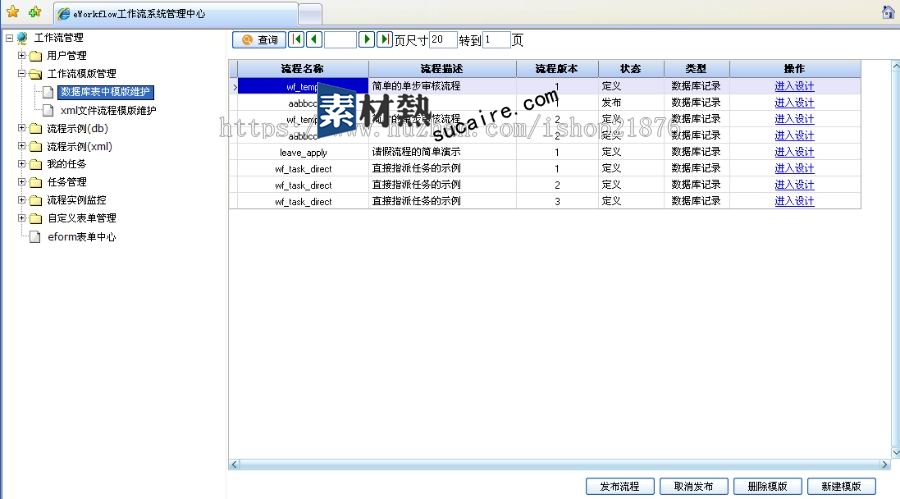Click the 我的任务 folder icon
The image size is (900, 499).
click(36, 165)
